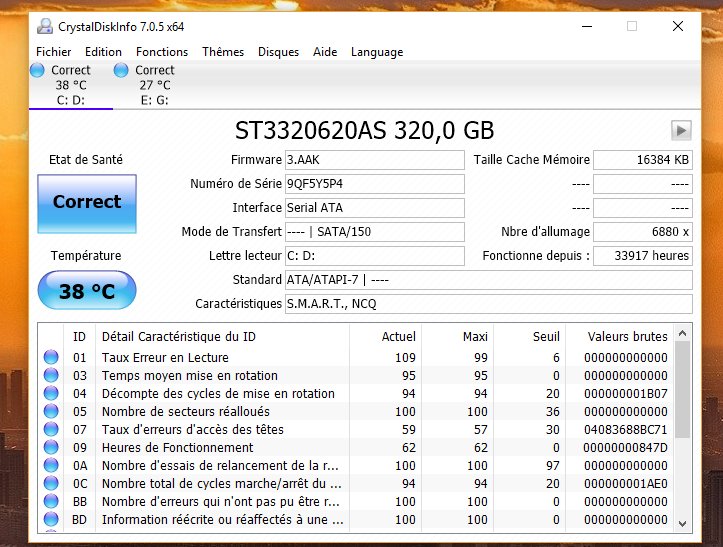Click status orb for attribute 01
Image resolution: width=723 pixels, height=547 pixels.
pyautogui.click(x=51, y=357)
